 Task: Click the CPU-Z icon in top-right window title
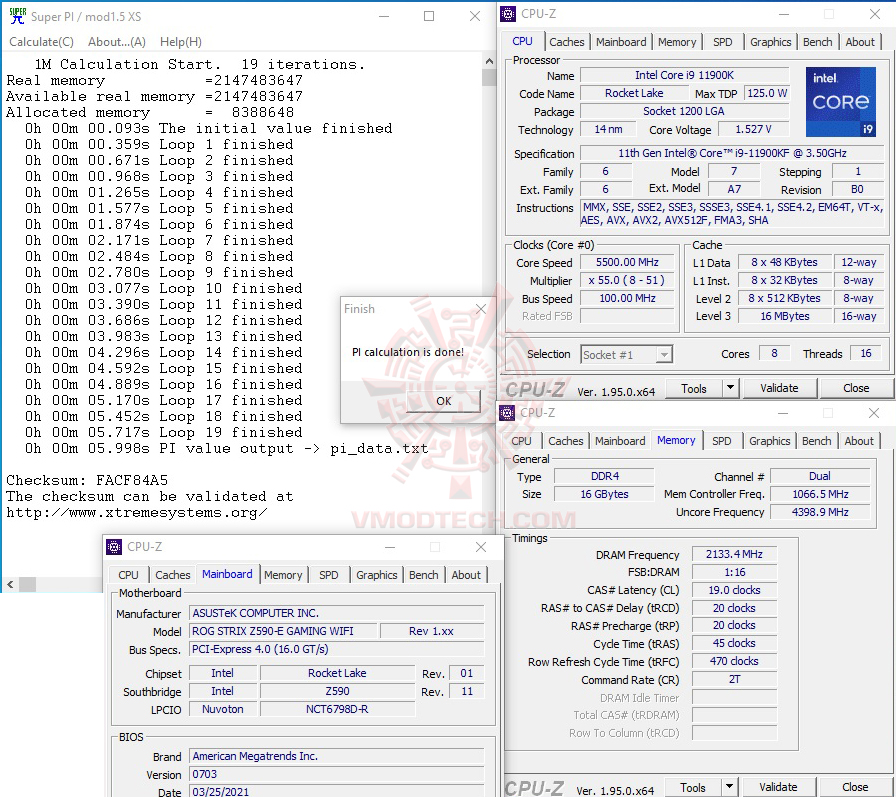click(507, 14)
